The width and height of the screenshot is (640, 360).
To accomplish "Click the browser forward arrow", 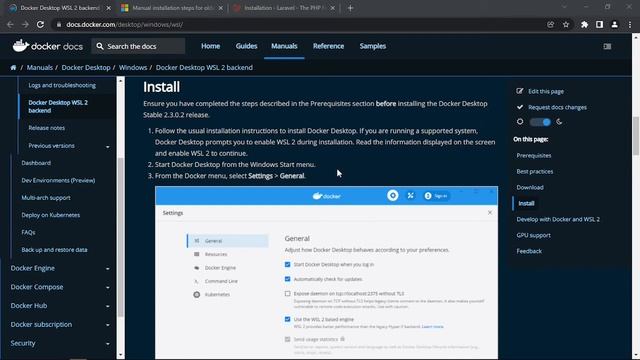I will coord(25,24).
